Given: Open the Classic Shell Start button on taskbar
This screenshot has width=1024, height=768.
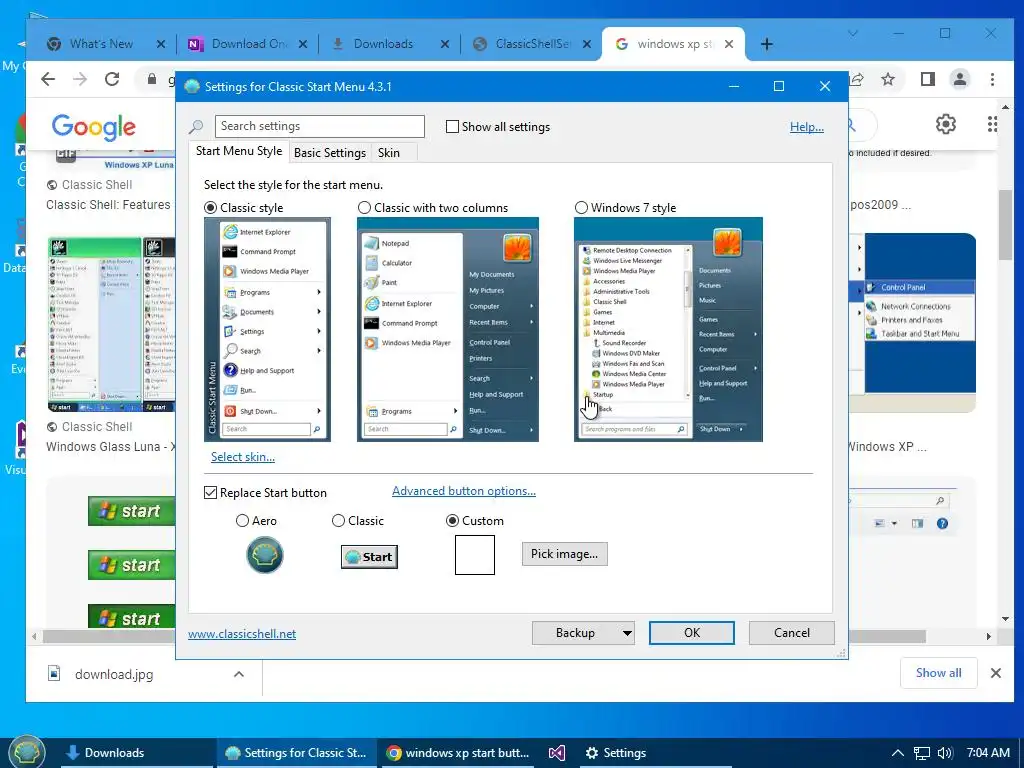Looking at the screenshot, I should click(27, 752).
